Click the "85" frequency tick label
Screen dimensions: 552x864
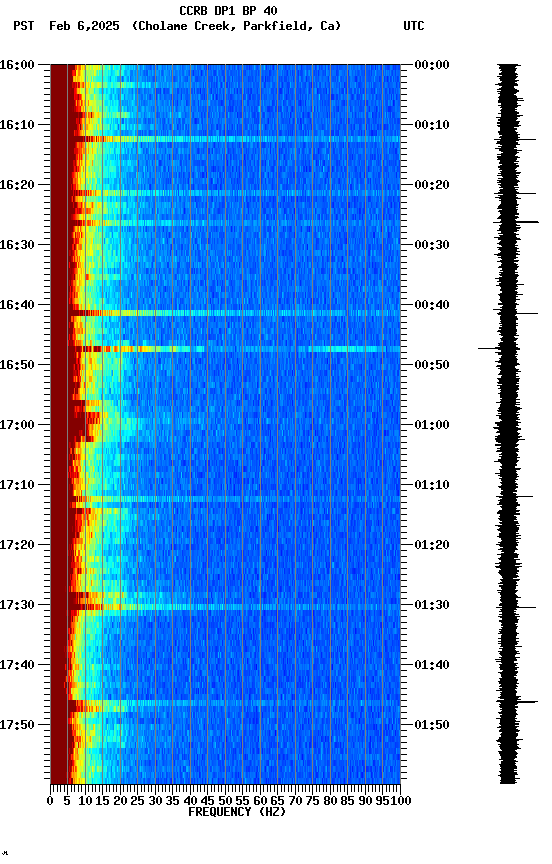[348, 801]
